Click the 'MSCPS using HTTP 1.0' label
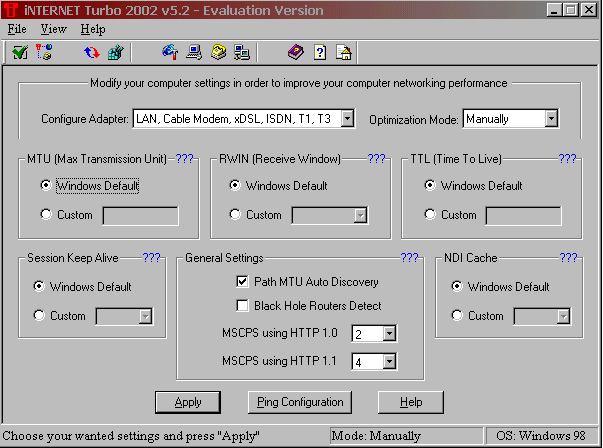Viewport: 603px width, 448px height. click(x=280, y=333)
